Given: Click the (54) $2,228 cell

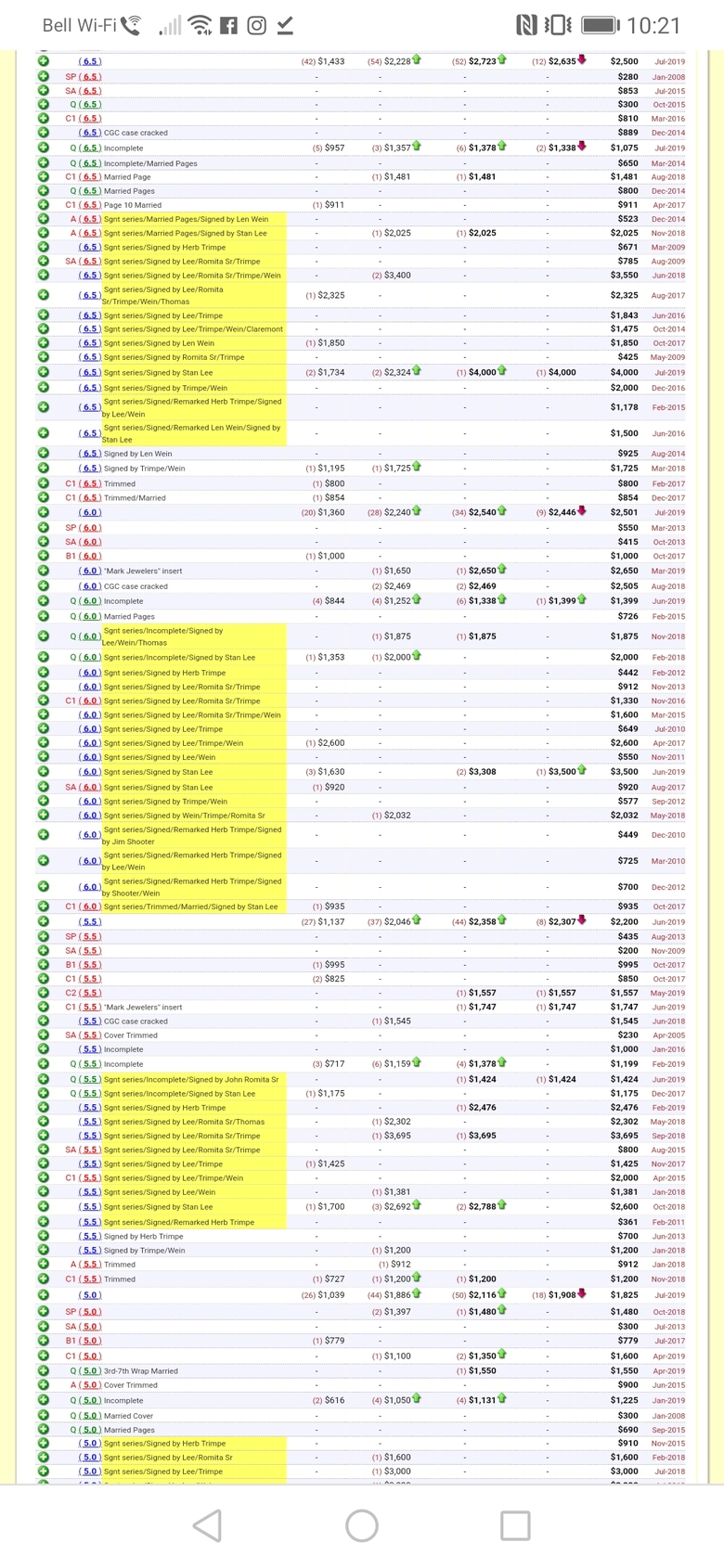Looking at the screenshot, I should click(x=389, y=61).
